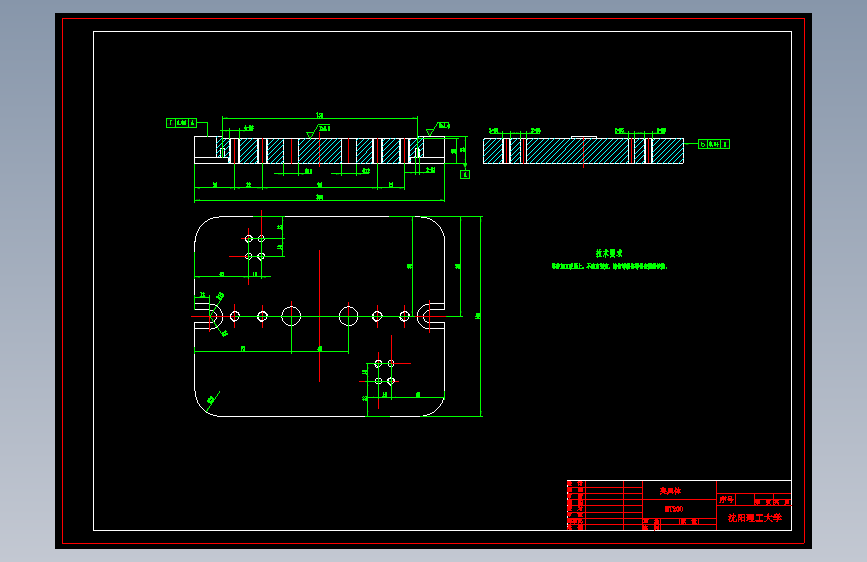Select the large circle right of plate centerline
867x562 pixels.
(348, 316)
